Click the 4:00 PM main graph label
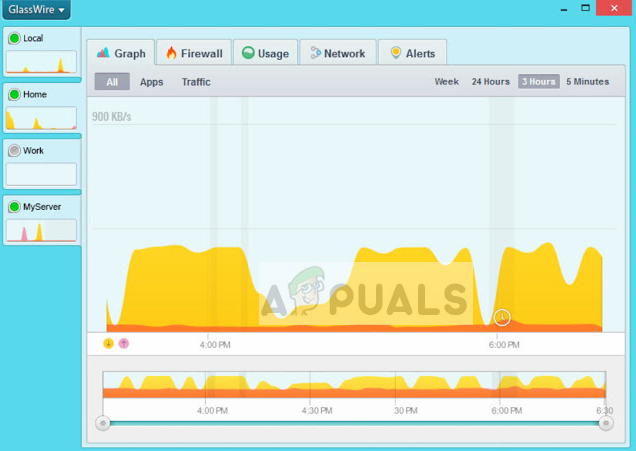 coord(215,345)
